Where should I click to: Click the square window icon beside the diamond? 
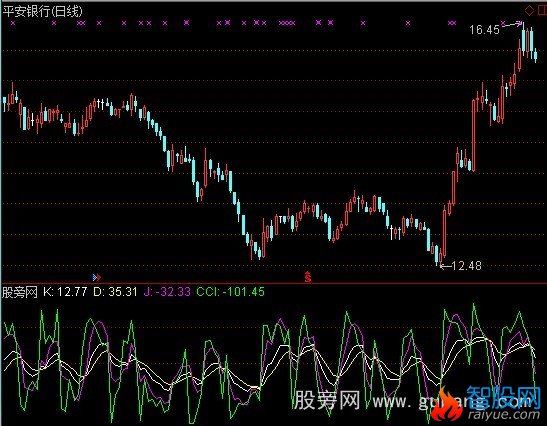pos(542,10)
